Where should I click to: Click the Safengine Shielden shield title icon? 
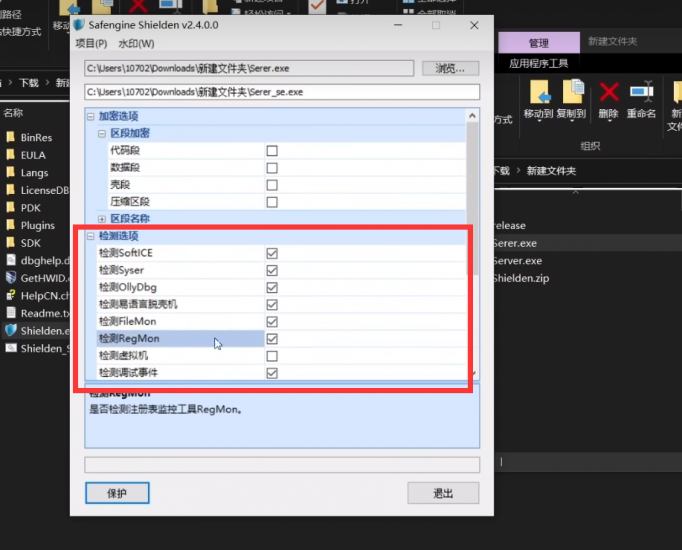point(79,25)
